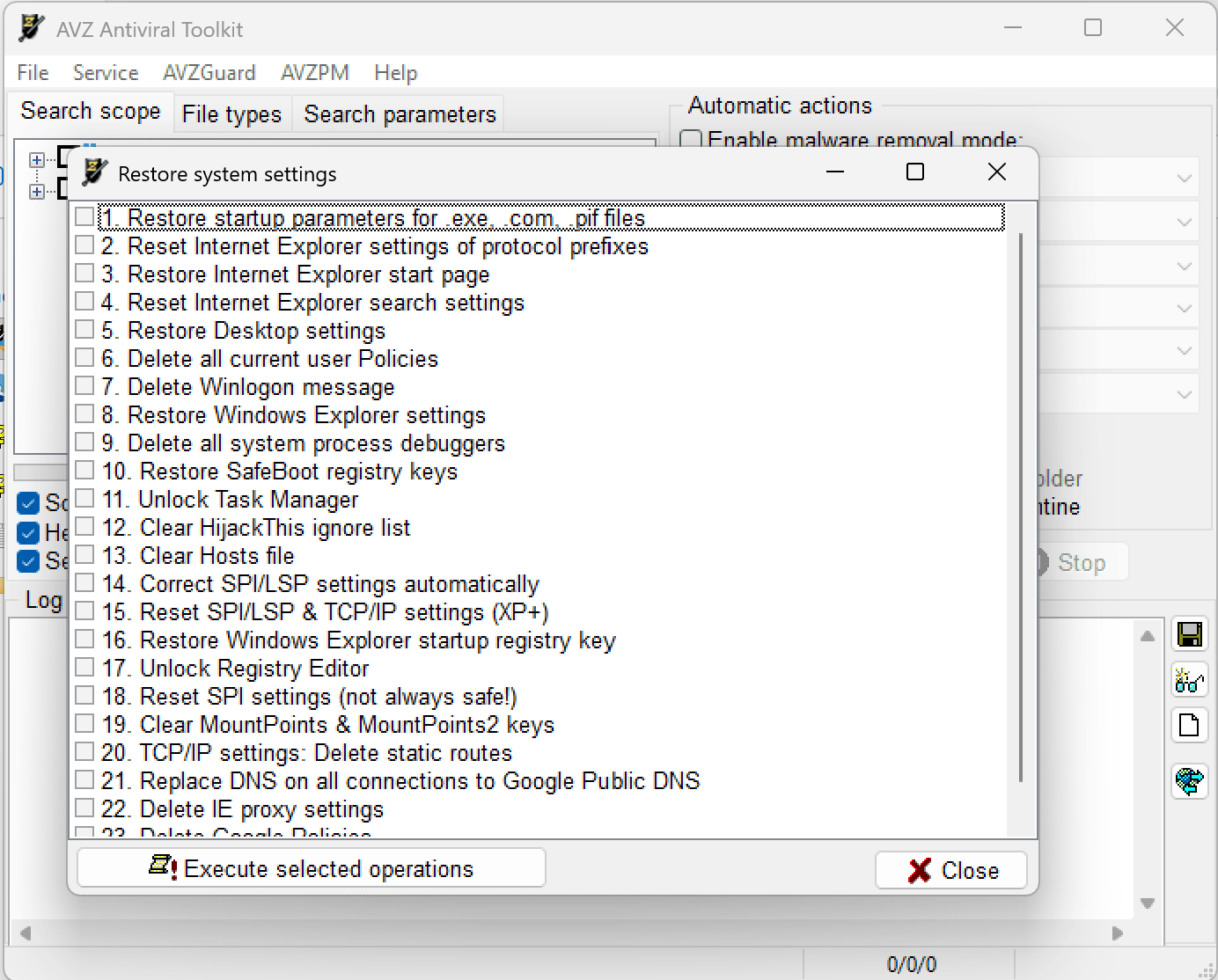Open the bottom right combo box

(x=1184, y=392)
